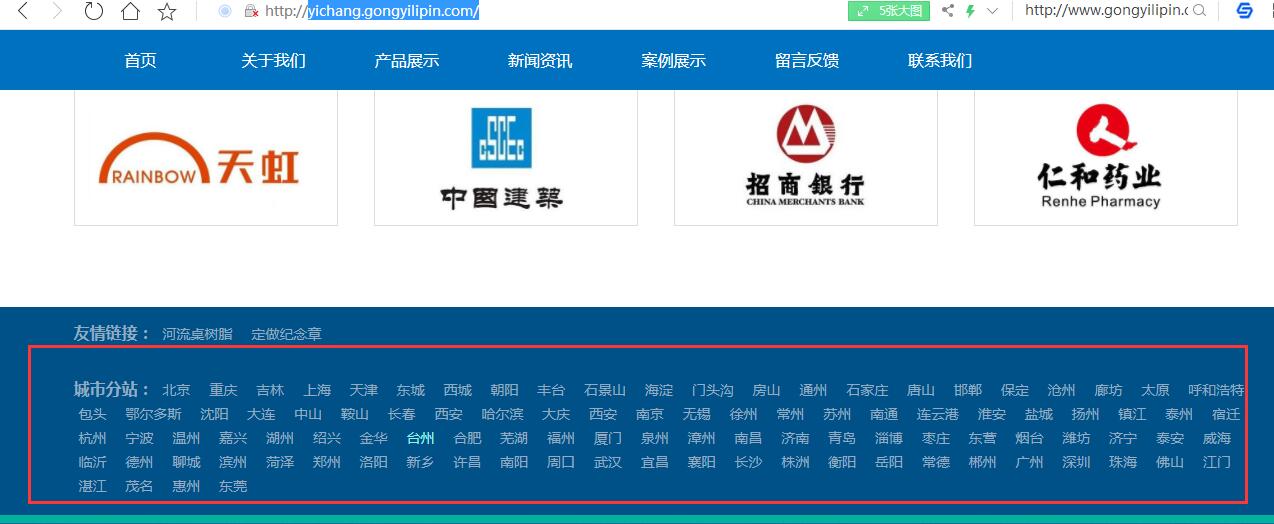
Task: Click the share icon in the address bar
Action: click(x=948, y=11)
